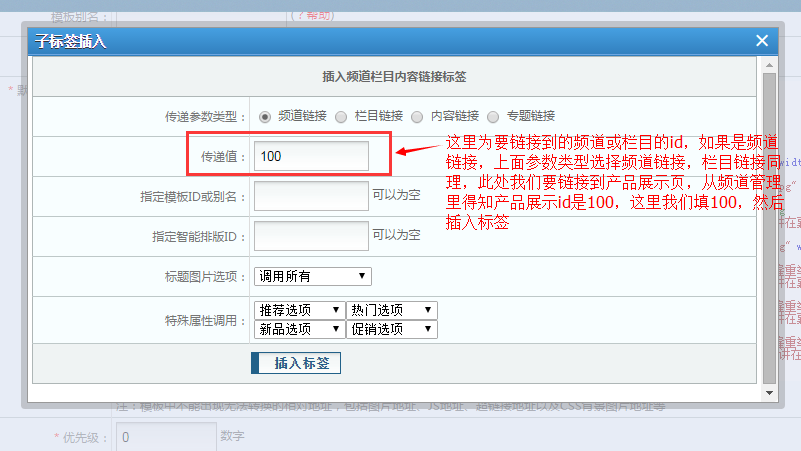Open the 热门选项 dropdown

392,311
